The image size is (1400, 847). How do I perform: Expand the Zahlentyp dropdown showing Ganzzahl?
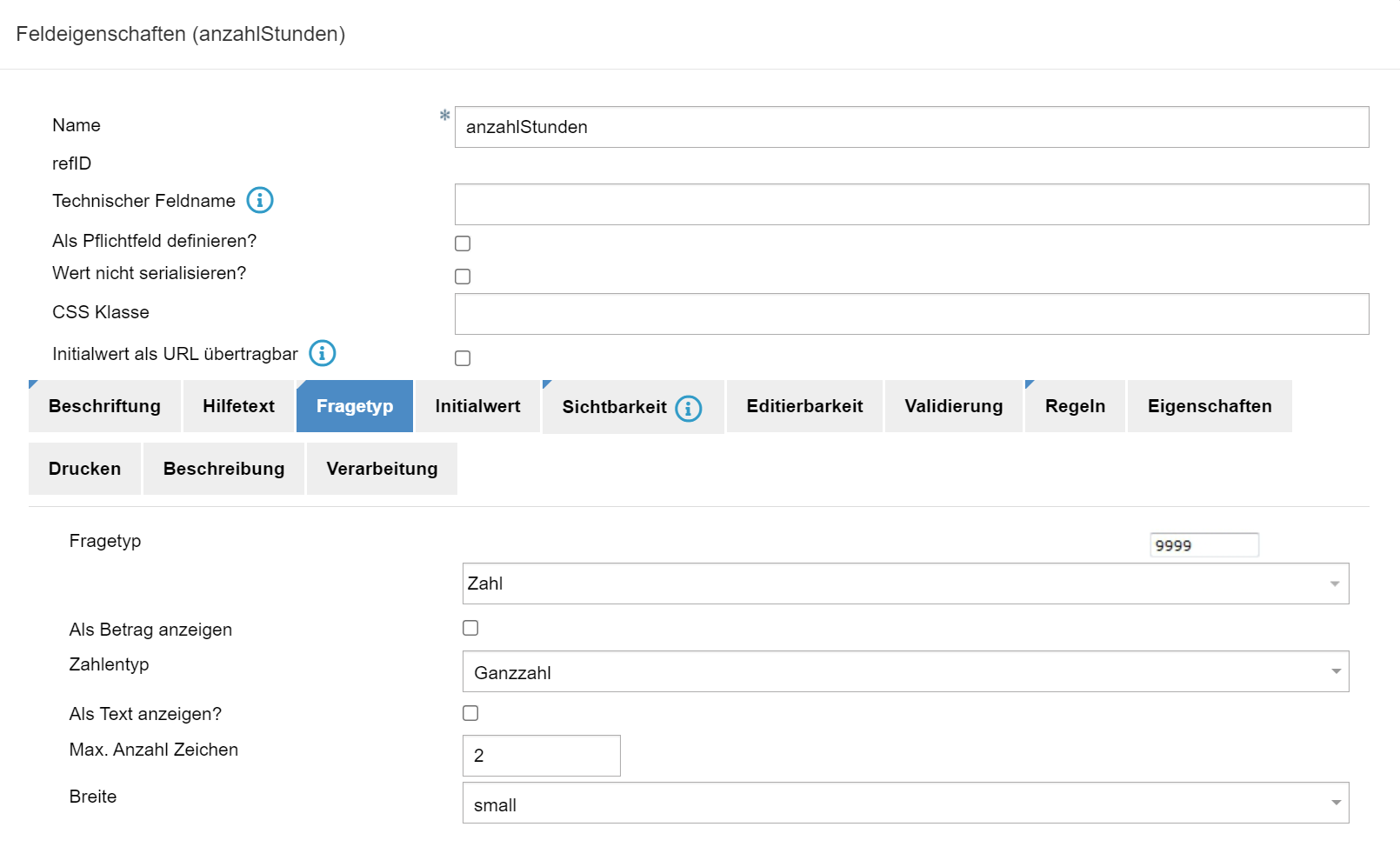(x=904, y=672)
